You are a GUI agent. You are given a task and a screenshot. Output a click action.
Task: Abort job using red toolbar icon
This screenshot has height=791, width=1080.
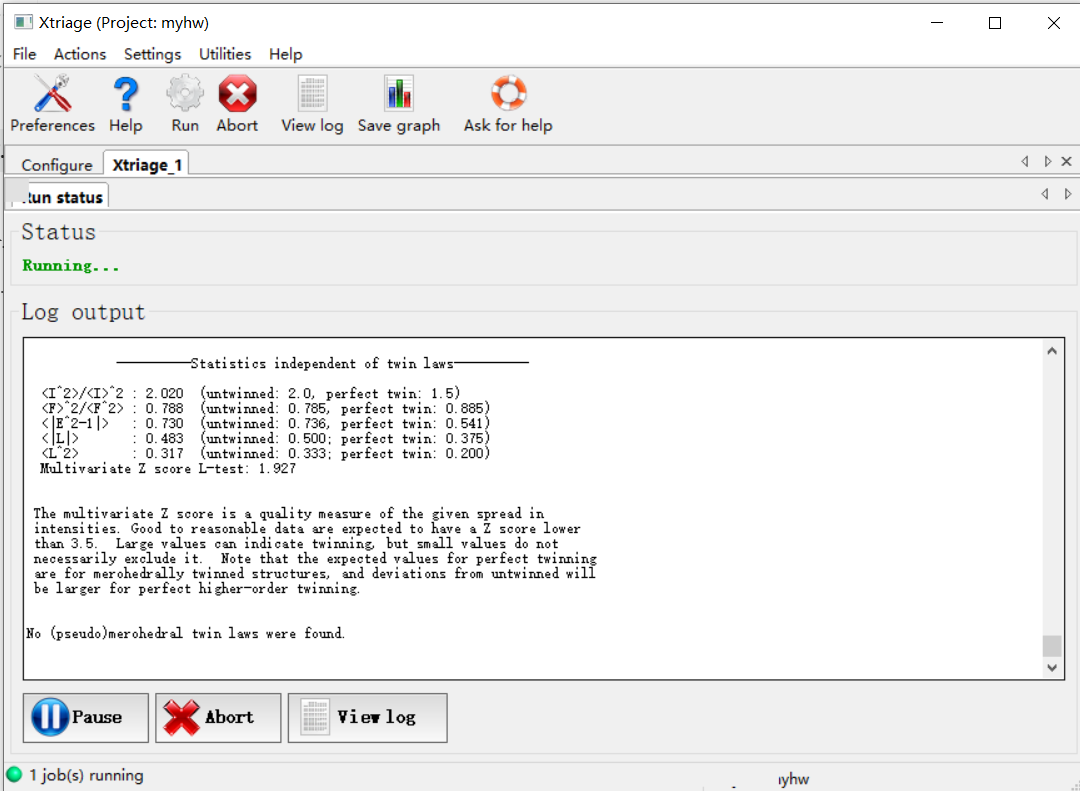click(238, 94)
